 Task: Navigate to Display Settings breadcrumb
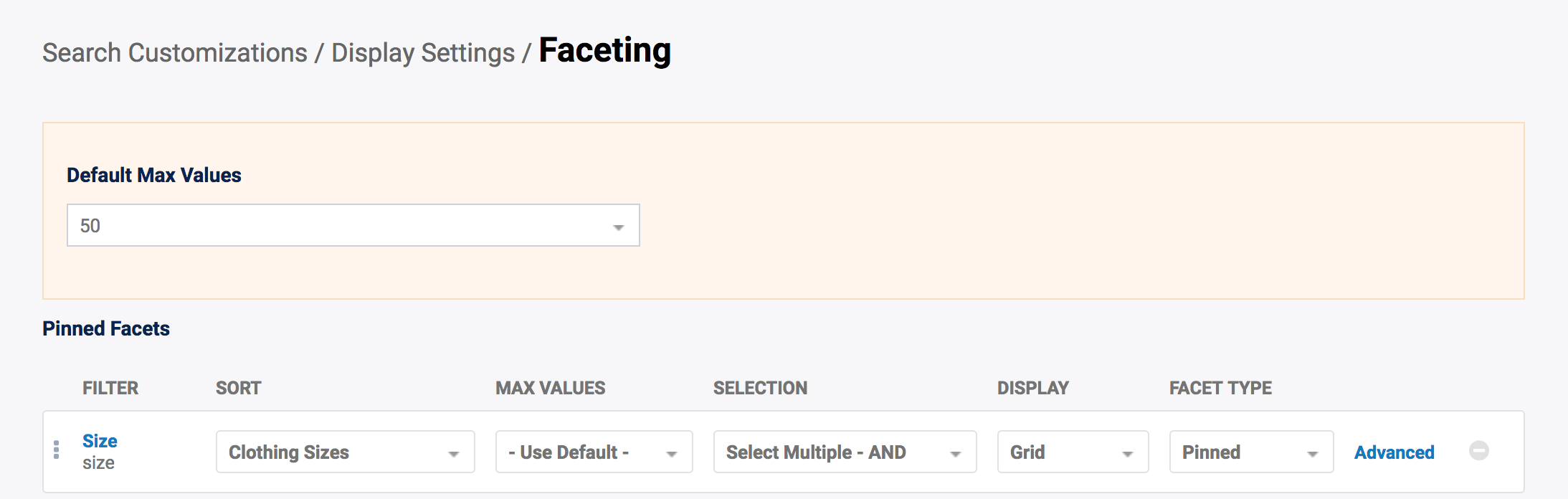pos(423,53)
